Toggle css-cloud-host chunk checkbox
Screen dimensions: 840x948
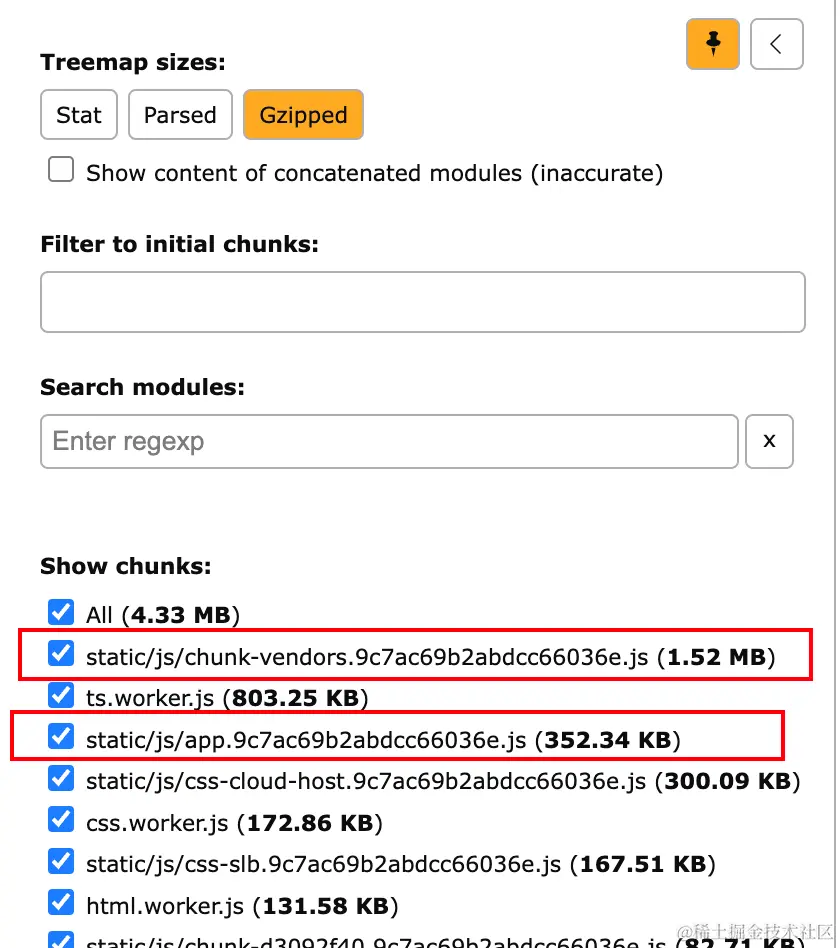[61, 778]
